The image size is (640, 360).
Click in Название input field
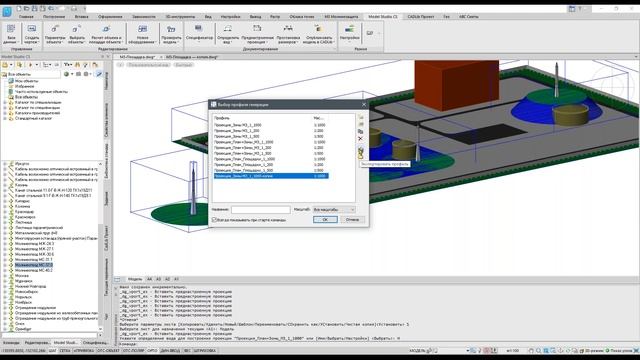(261, 209)
